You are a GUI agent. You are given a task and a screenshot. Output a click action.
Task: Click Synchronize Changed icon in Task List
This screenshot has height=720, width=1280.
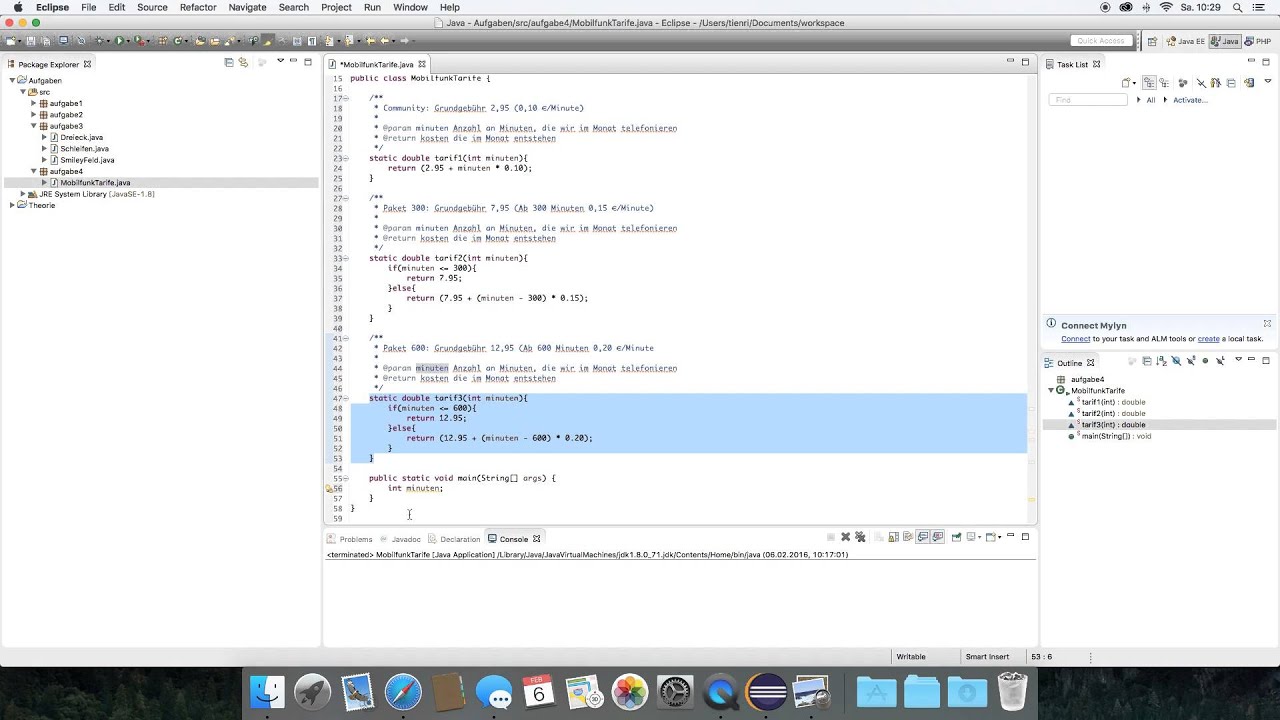pos(1249,83)
